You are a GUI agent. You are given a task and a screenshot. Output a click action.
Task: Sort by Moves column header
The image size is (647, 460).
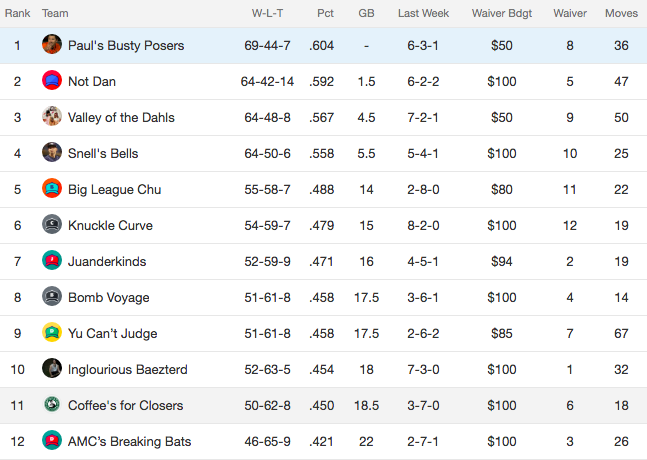pyautogui.click(x=621, y=13)
